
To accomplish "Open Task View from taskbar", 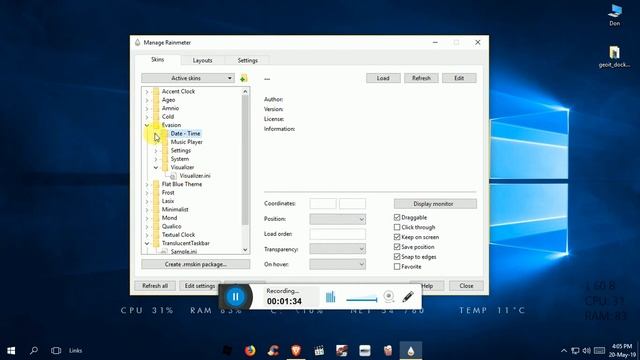I will (x=56, y=351).
